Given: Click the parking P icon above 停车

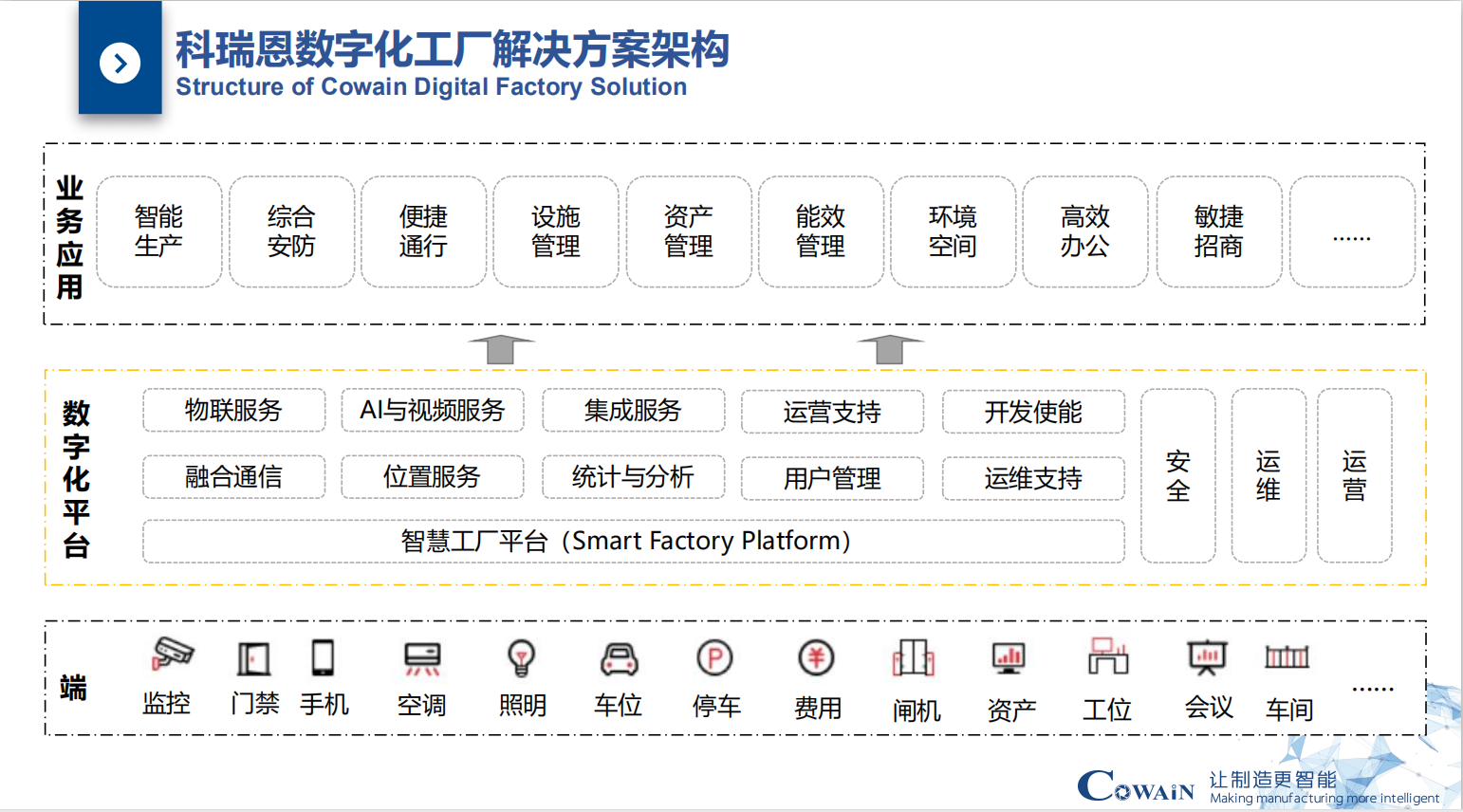Looking at the screenshot, I should 715,658.
